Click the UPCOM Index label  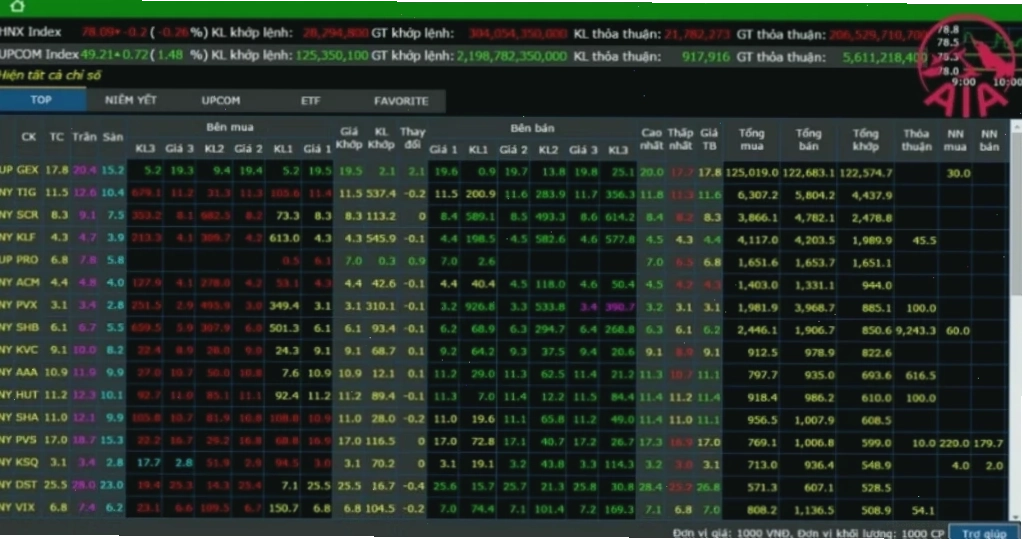(x=39, y=54)
